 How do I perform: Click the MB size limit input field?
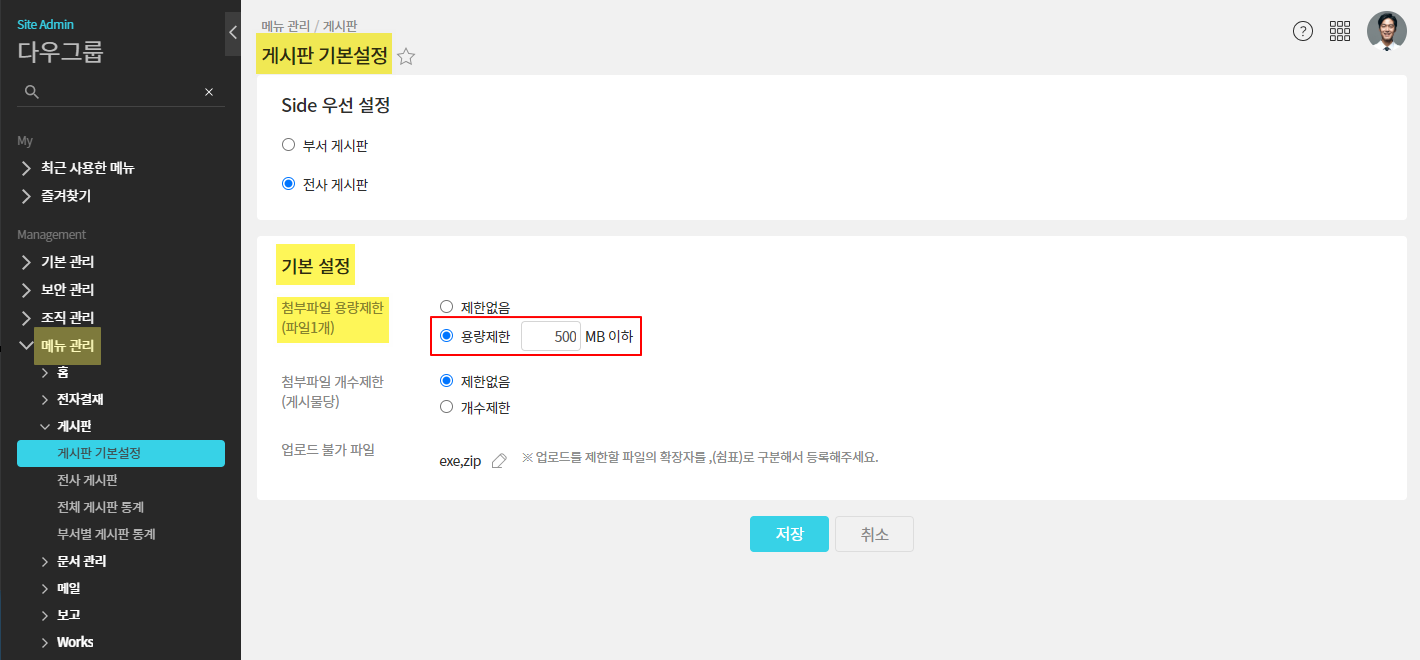pos(551,337)
